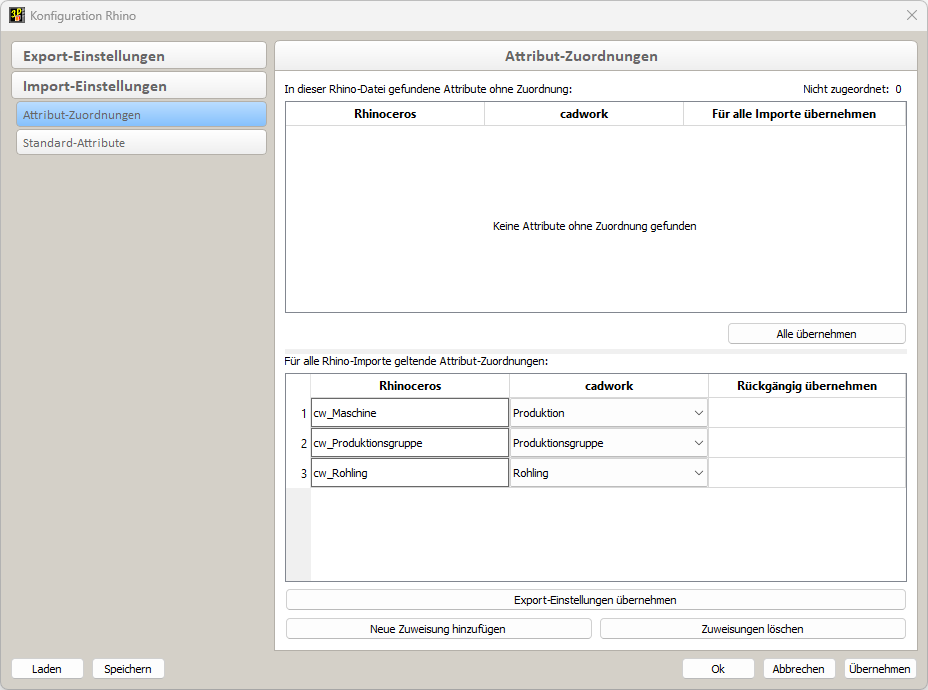Switch to the Standard-Attribute page

point(140,142)
